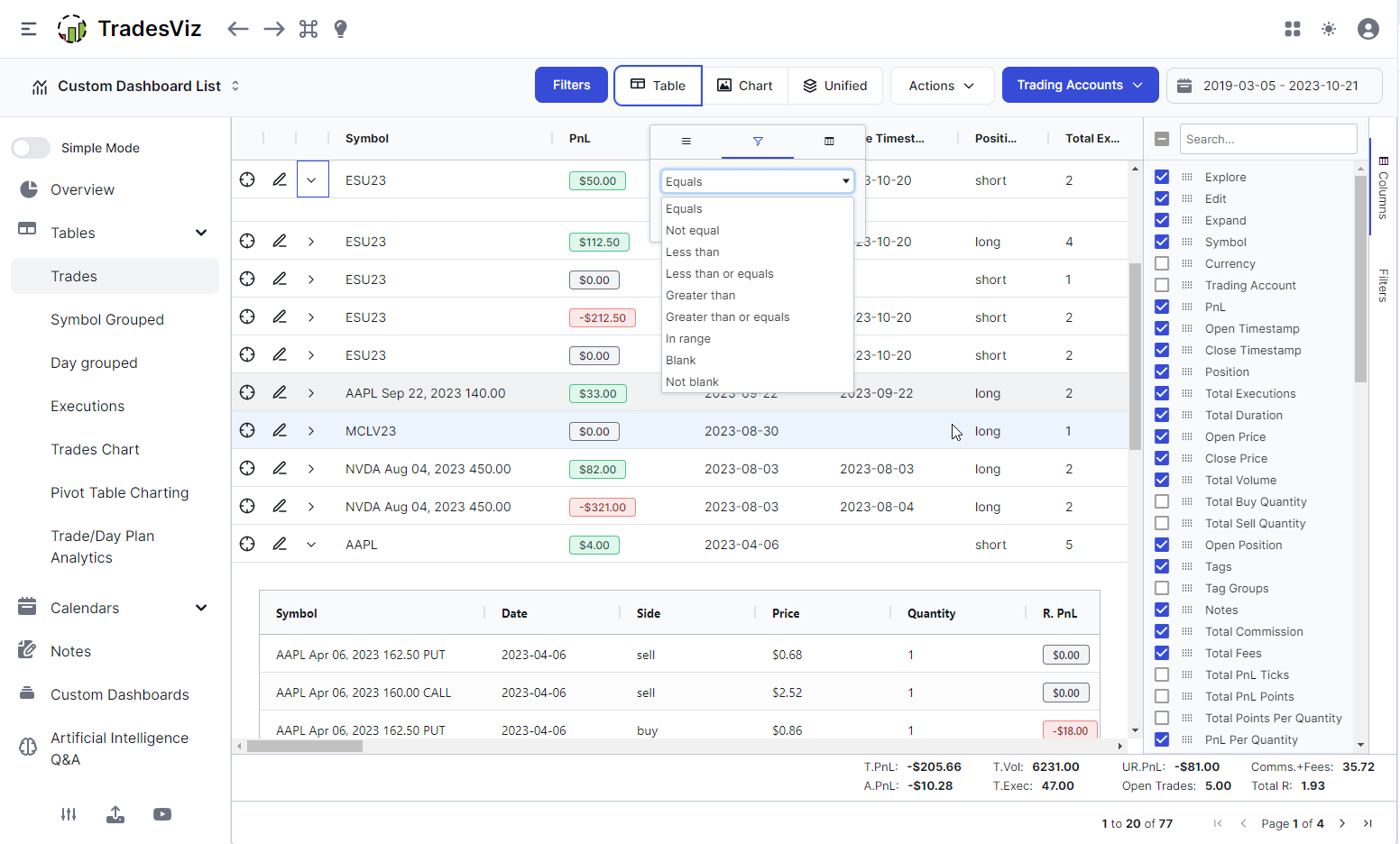Click the vertical table scrollbar thumb
The height and width of the screenshot is (844, 1400).
pyautogui.click(x=1135, y=356)
